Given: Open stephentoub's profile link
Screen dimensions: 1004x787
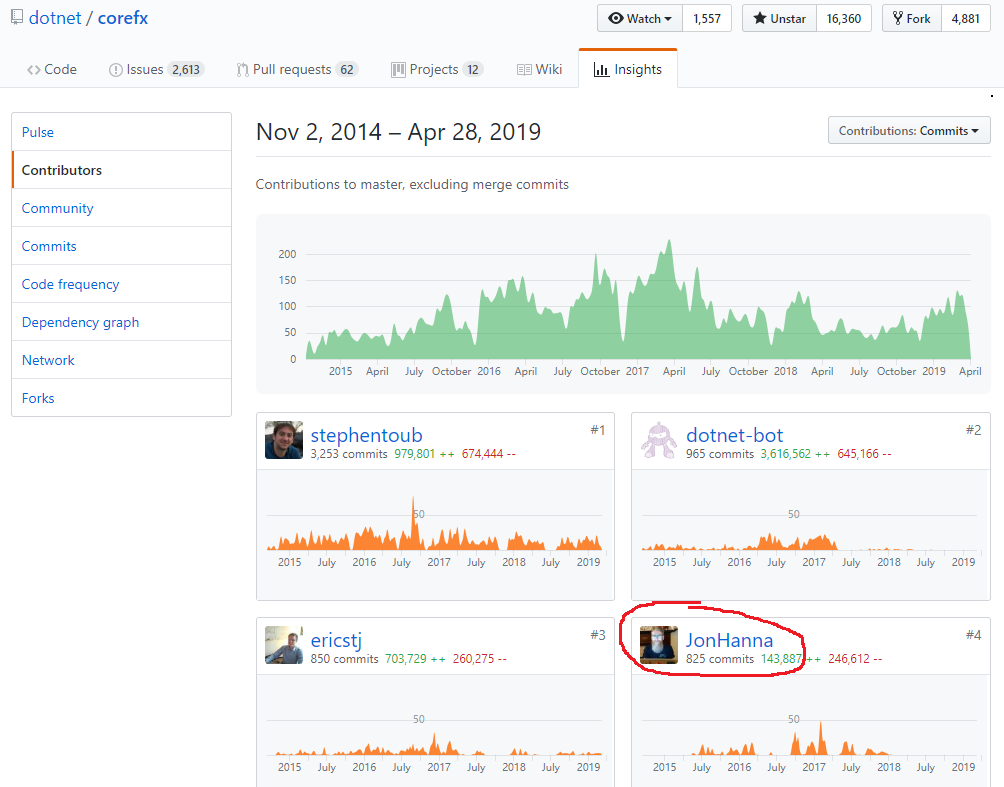Looking at the screenshot, I should pos(366,435).
